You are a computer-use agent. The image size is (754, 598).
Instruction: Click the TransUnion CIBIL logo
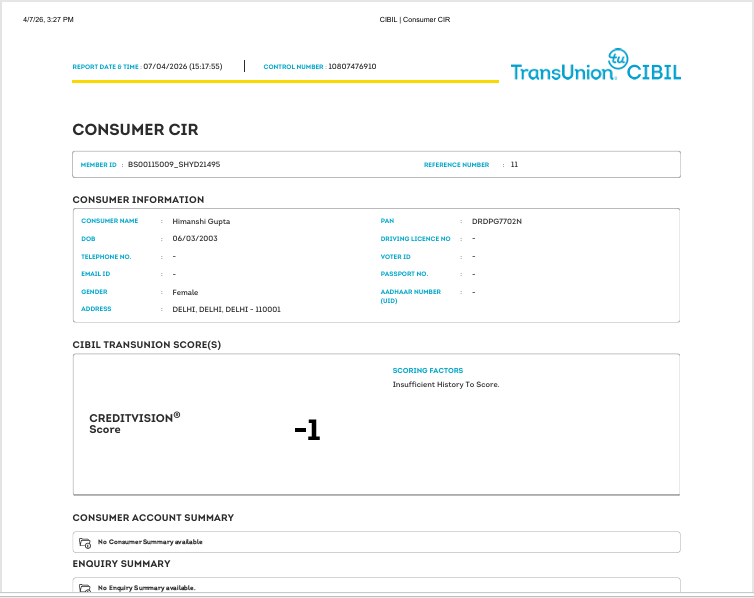(596, 65)
